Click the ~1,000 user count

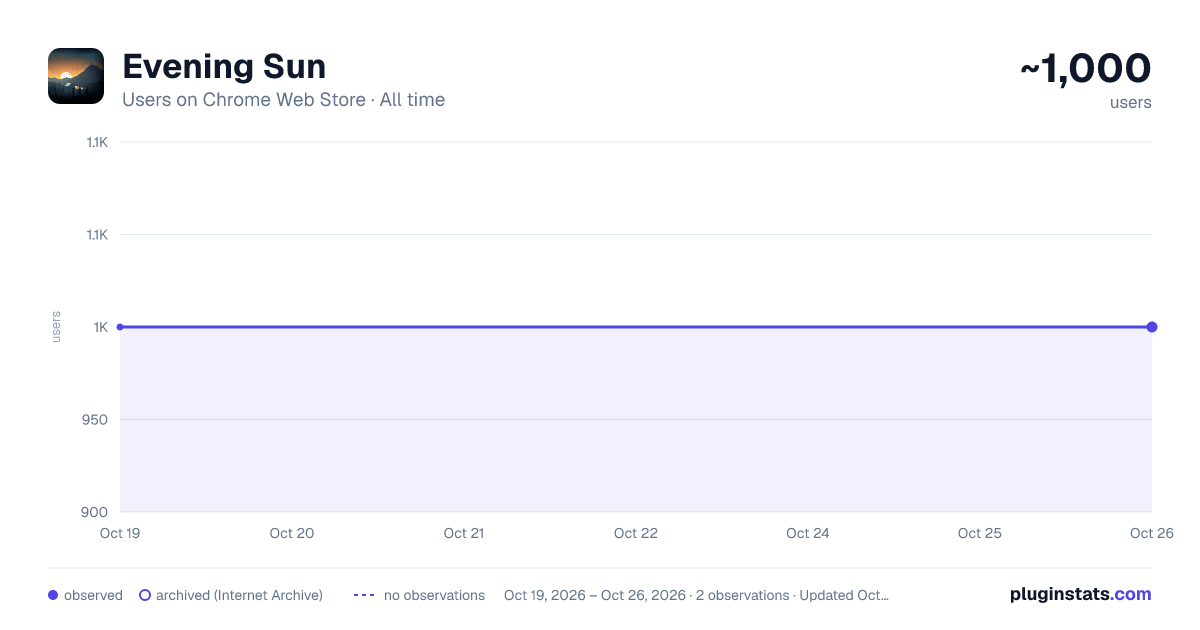1085,68
